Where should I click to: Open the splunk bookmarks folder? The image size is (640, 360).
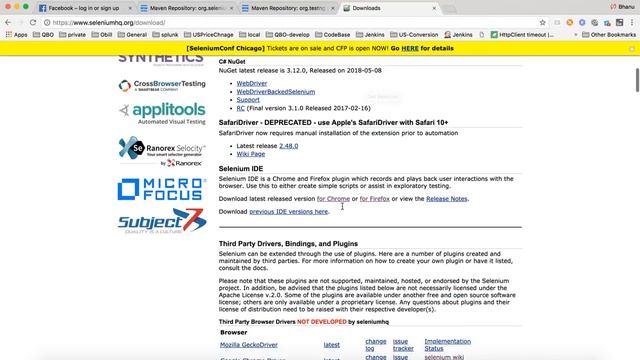(x=165, y=35)
